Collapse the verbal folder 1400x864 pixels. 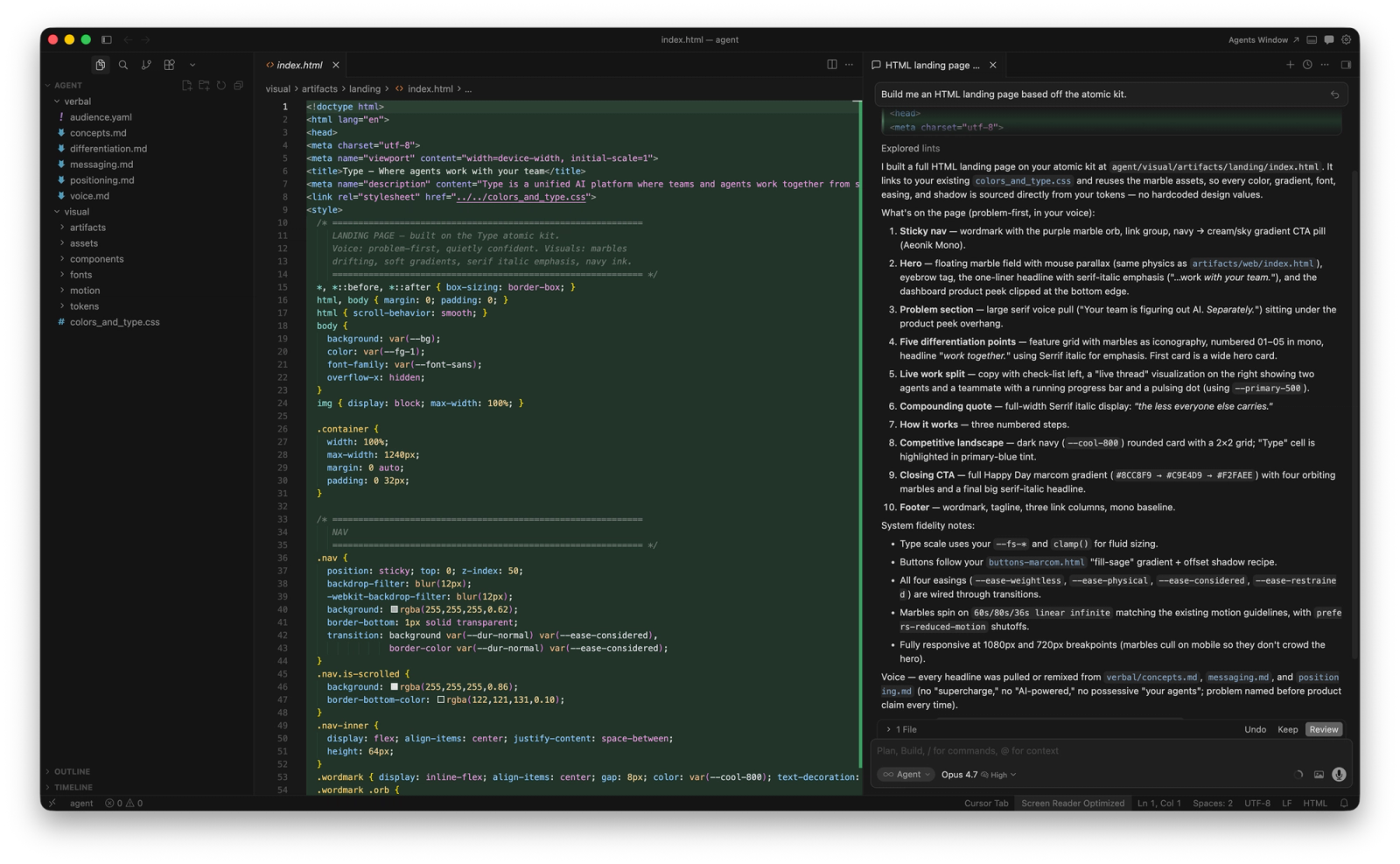(78, 102)
